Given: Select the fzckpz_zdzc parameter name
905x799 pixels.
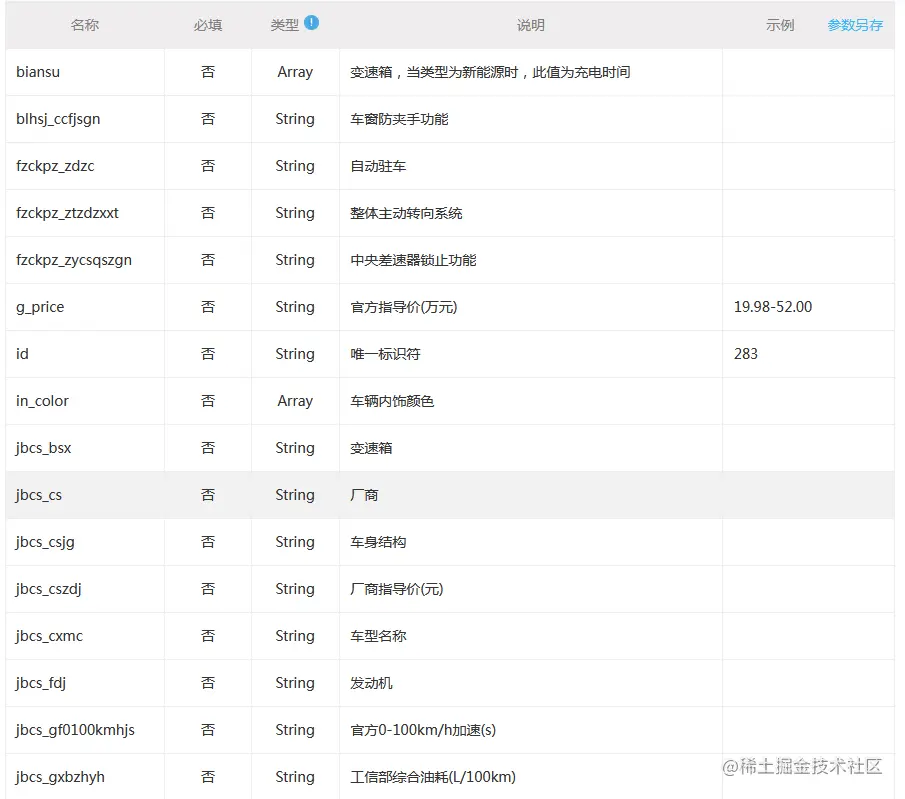Looking at the screenshot, I should point(55,166).
